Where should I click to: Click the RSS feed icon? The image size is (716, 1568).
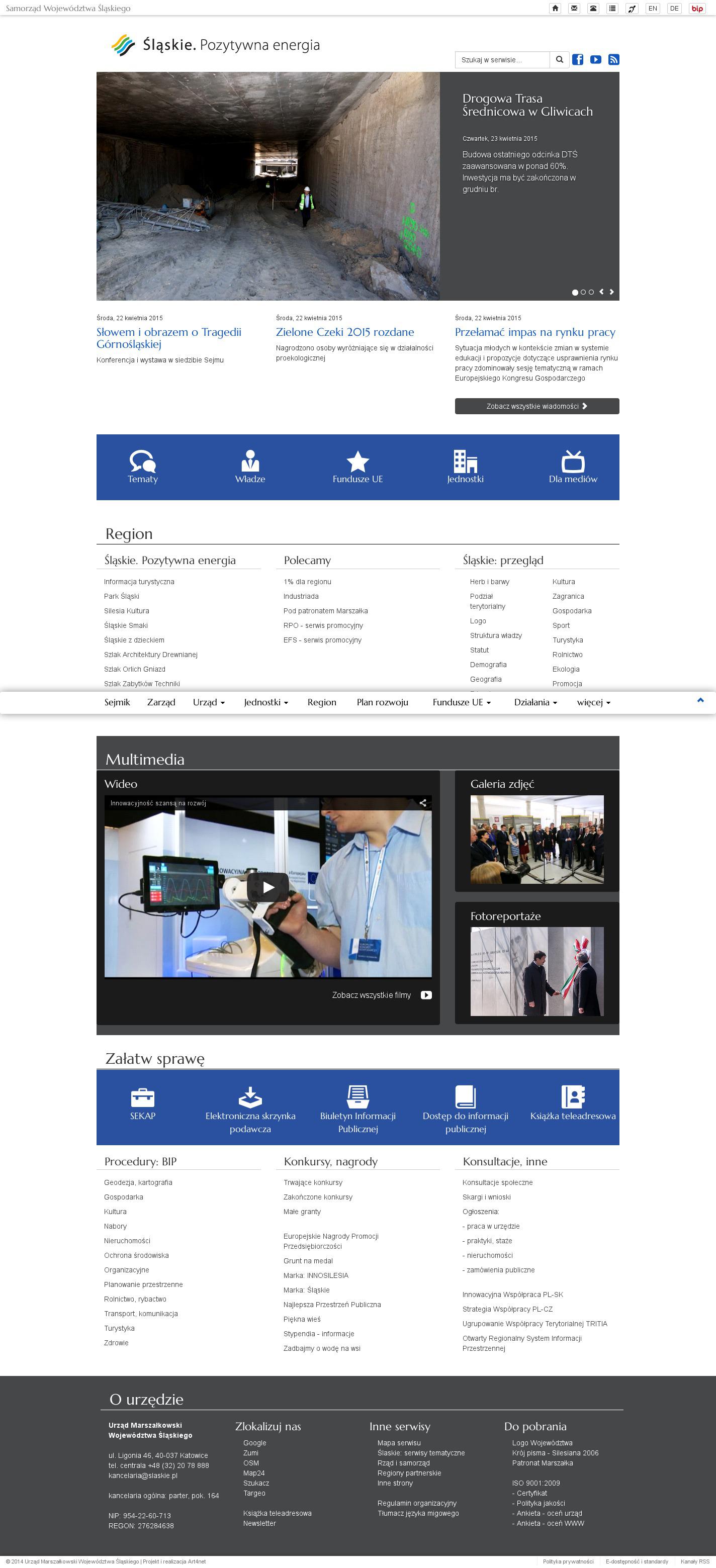click(614, 60)
